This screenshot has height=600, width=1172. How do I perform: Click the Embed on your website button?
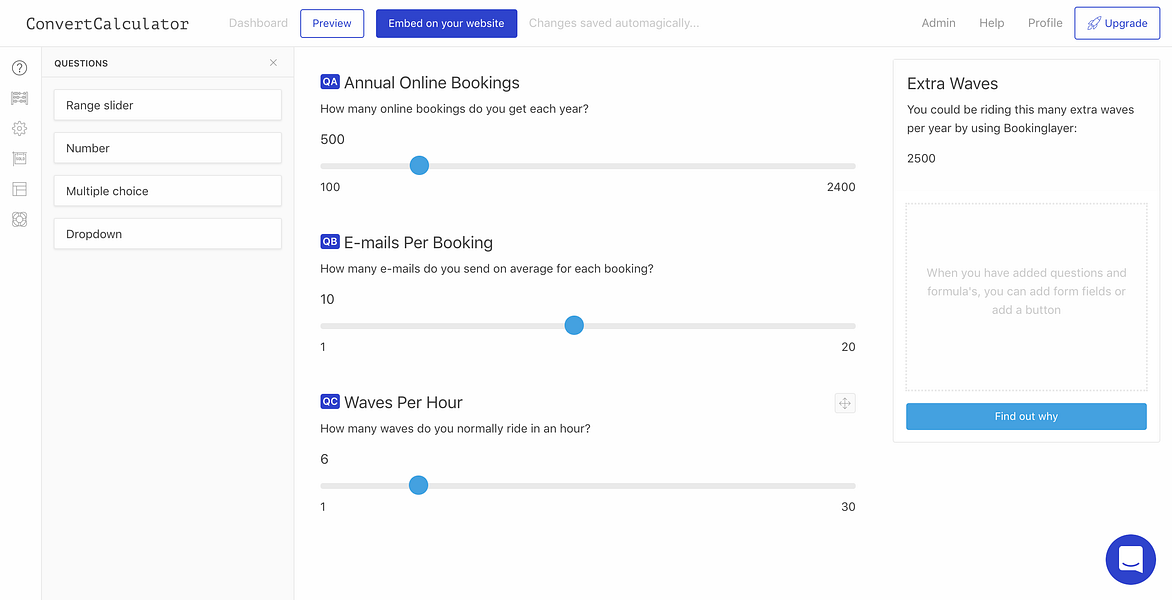coord(446,22)
